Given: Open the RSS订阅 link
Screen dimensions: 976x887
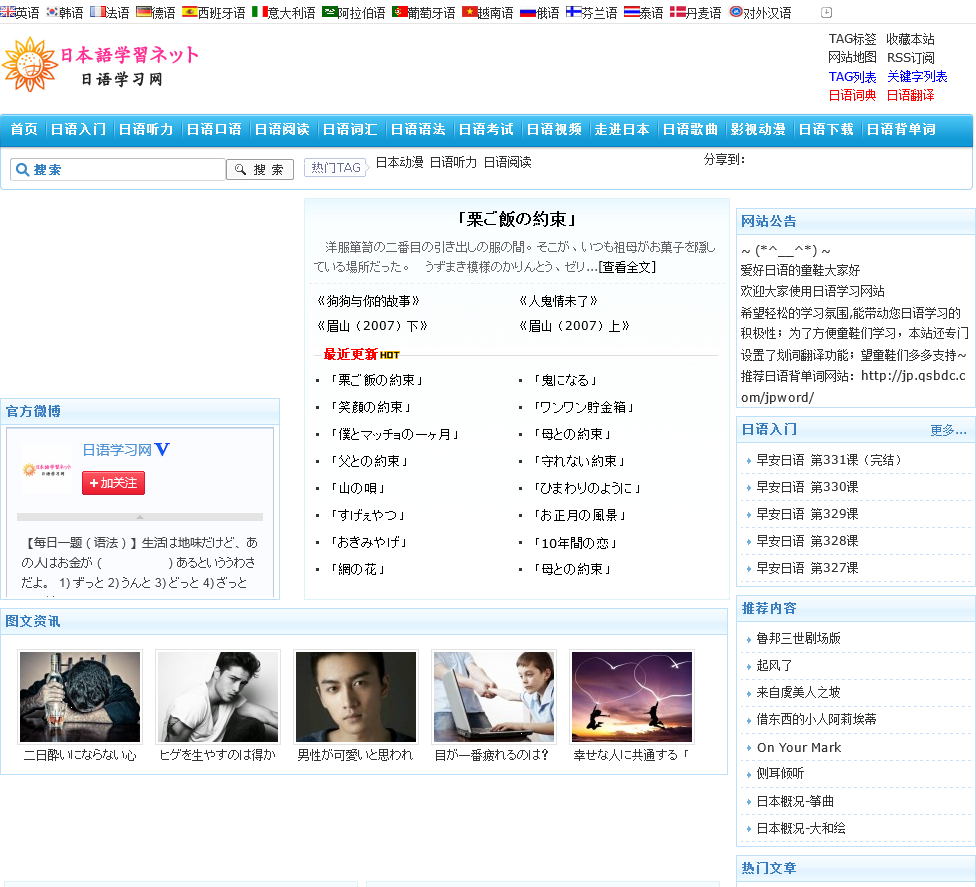Looking at the screenshot, I should [911, 58].
